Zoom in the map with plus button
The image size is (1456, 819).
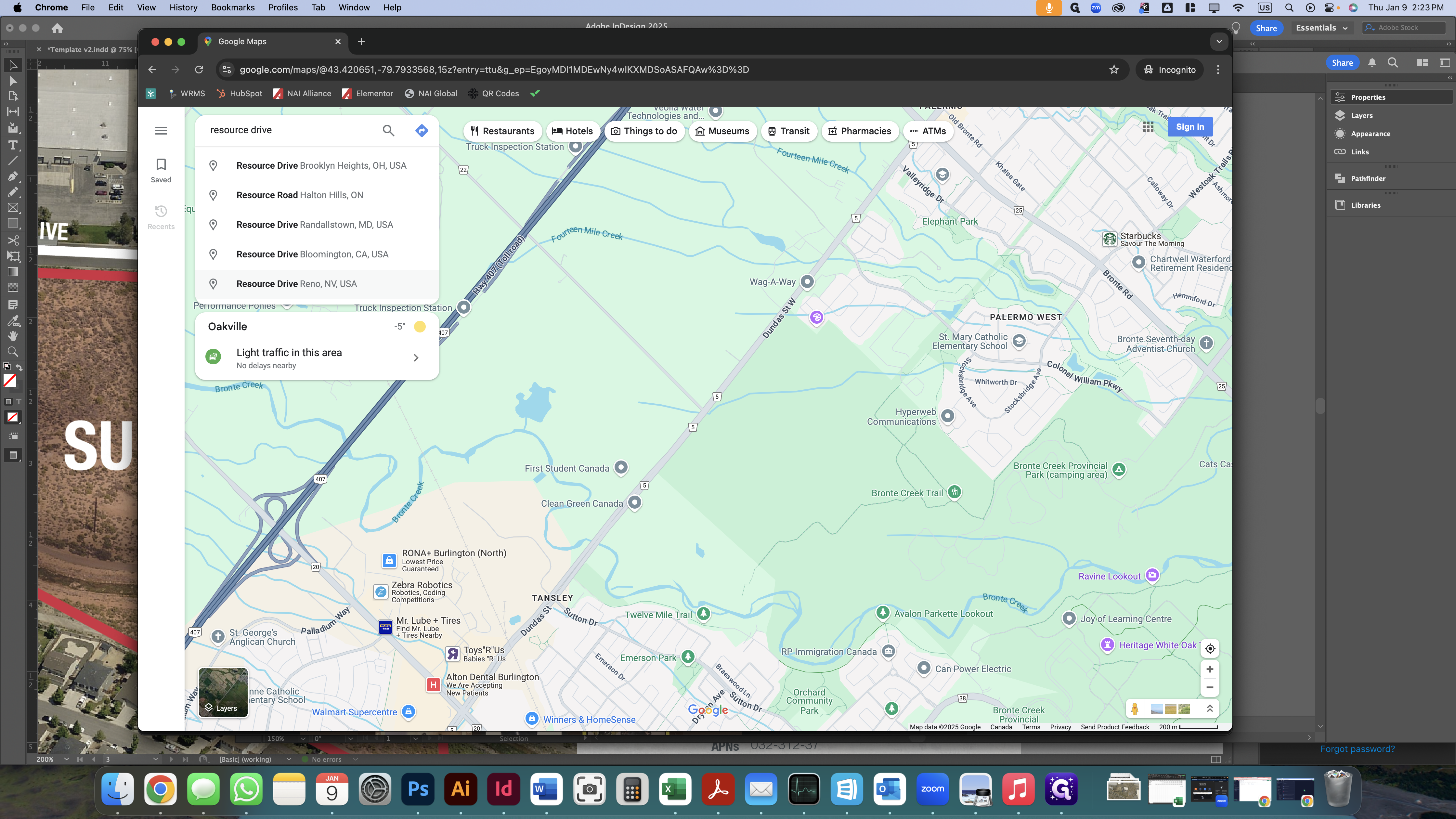1210,669
